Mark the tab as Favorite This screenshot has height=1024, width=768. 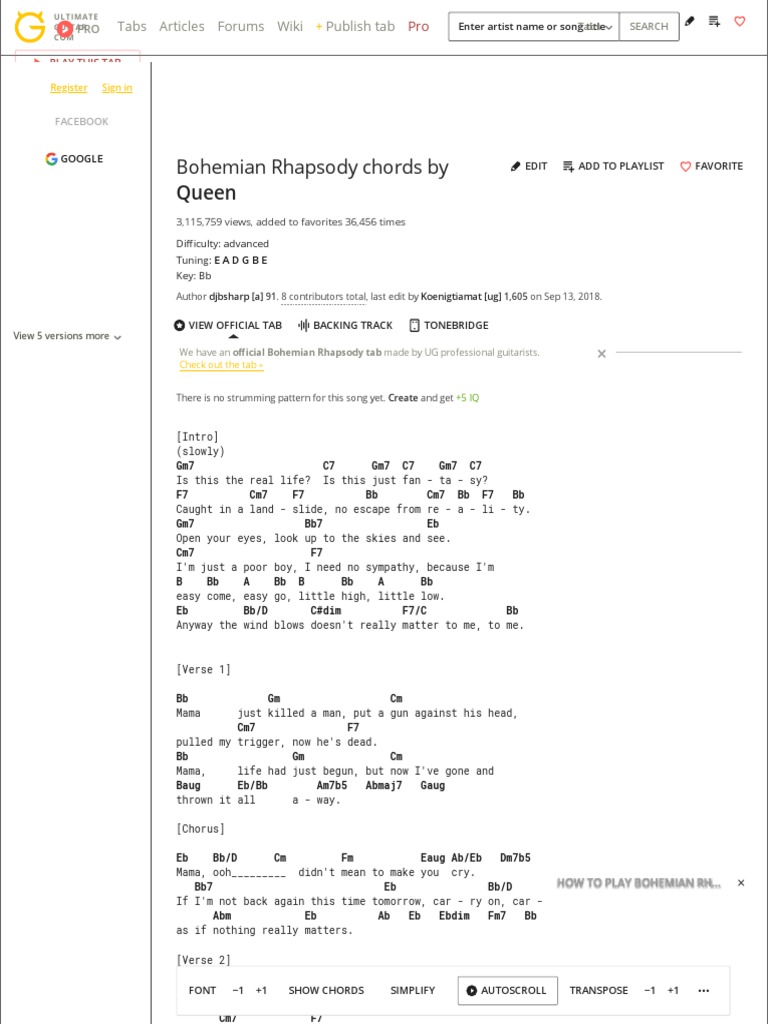click(711, 166)
